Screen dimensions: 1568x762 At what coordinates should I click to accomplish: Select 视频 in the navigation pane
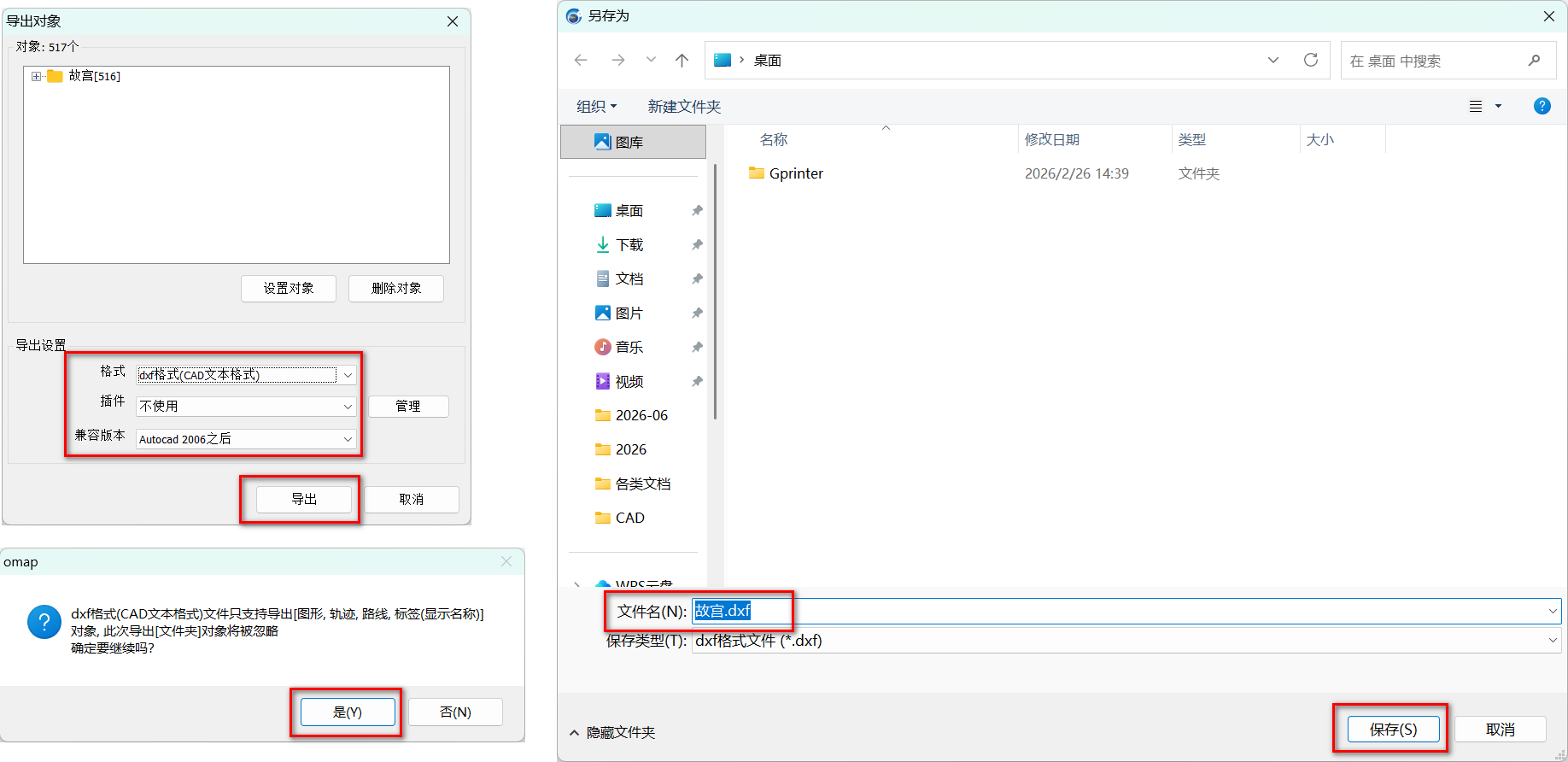629,381
